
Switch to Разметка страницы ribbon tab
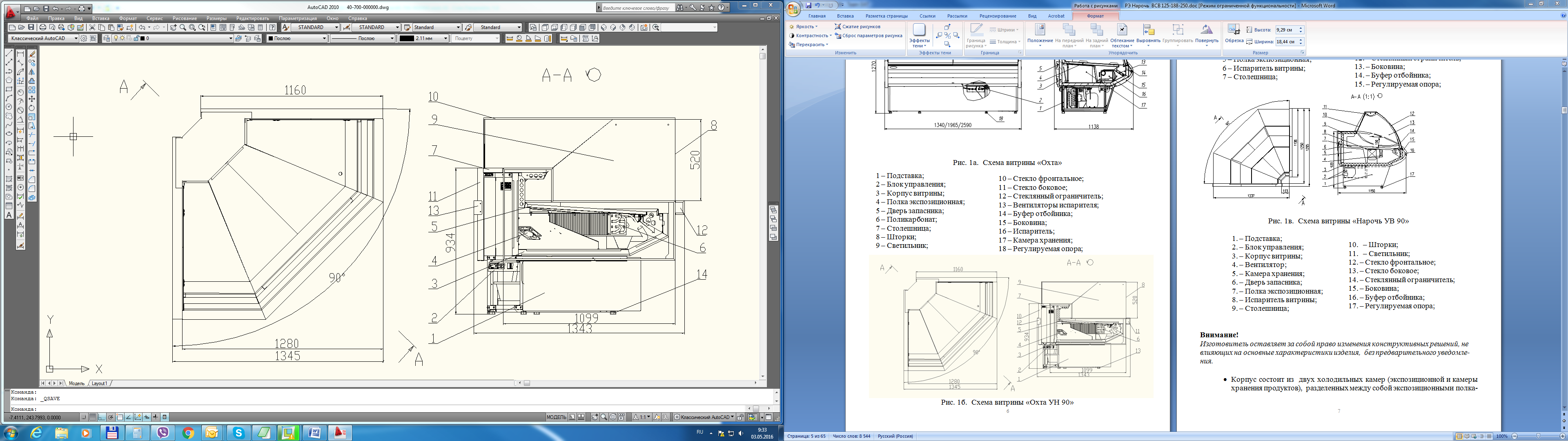(886, 16)
